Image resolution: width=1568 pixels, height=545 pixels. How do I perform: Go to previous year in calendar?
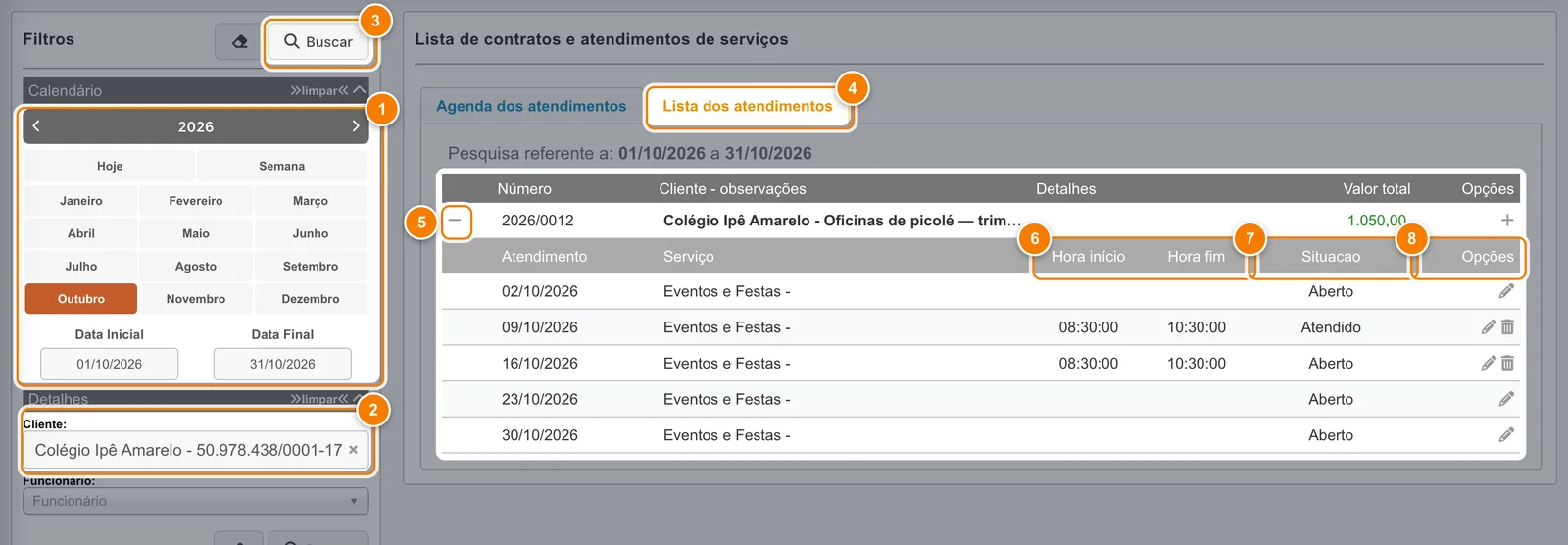pos(36,126)
